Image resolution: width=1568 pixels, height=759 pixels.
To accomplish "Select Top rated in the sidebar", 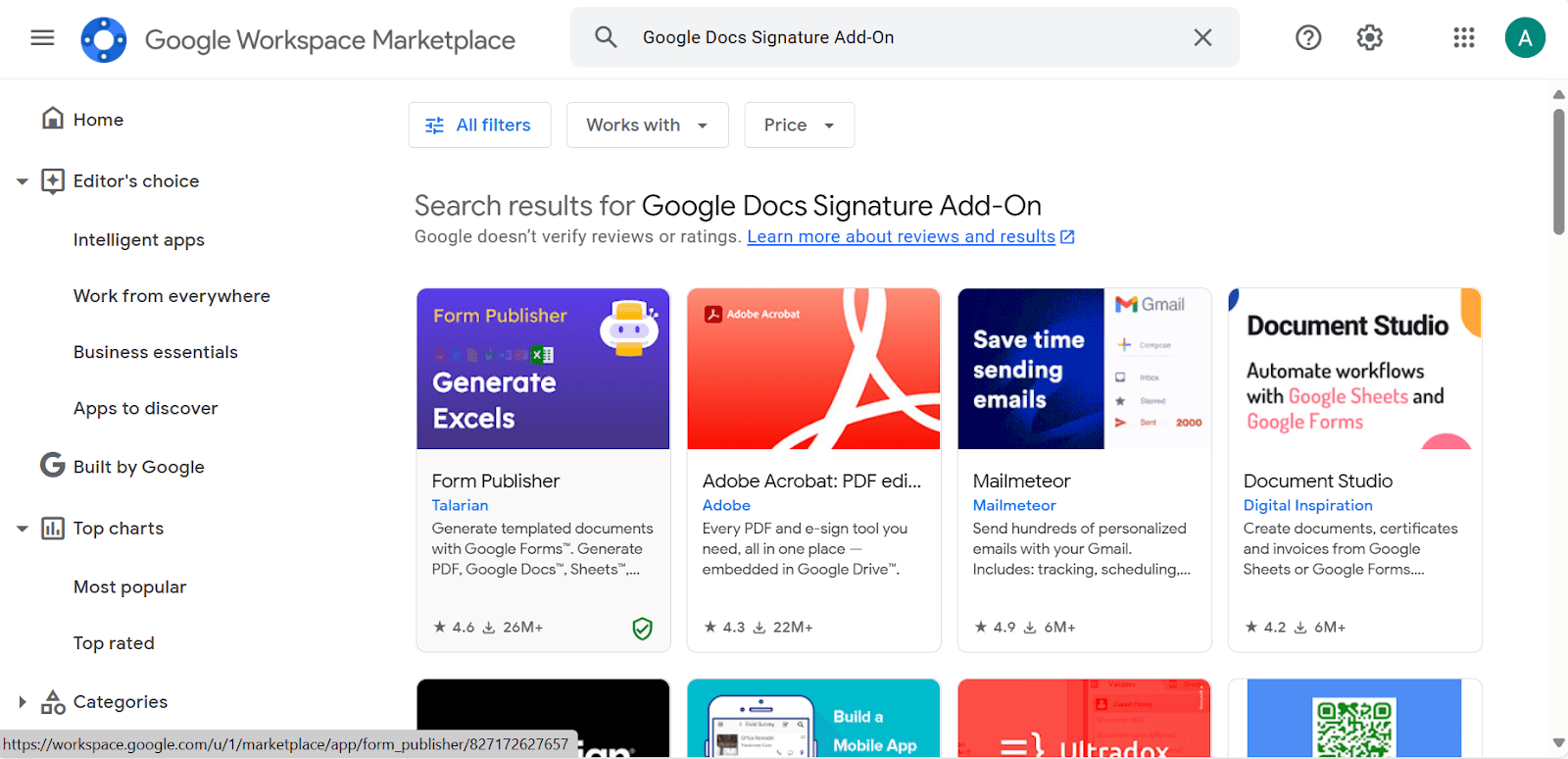I will coord(114,642).
